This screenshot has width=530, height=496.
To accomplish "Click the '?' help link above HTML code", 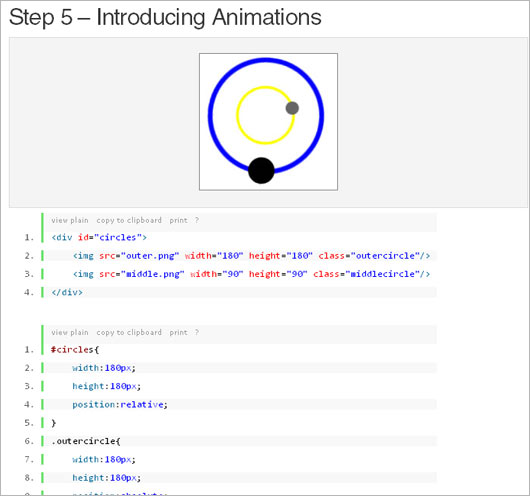I will 197,220.
